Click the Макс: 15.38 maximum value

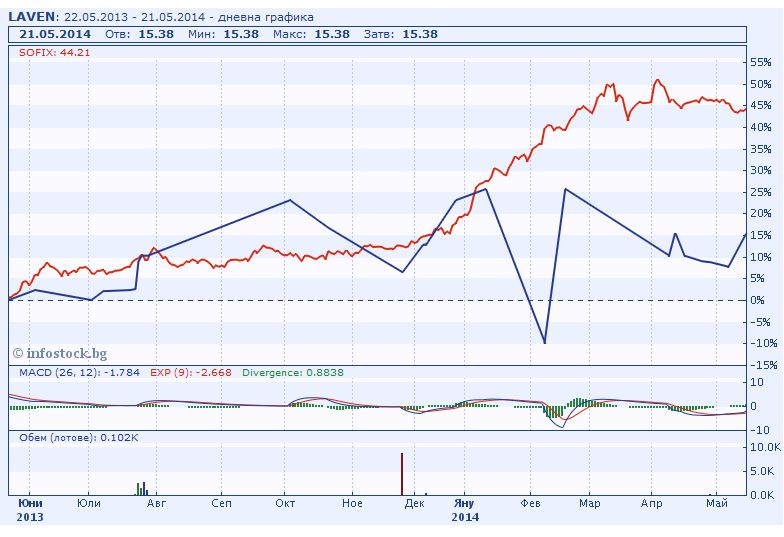[x=312, y=34]
